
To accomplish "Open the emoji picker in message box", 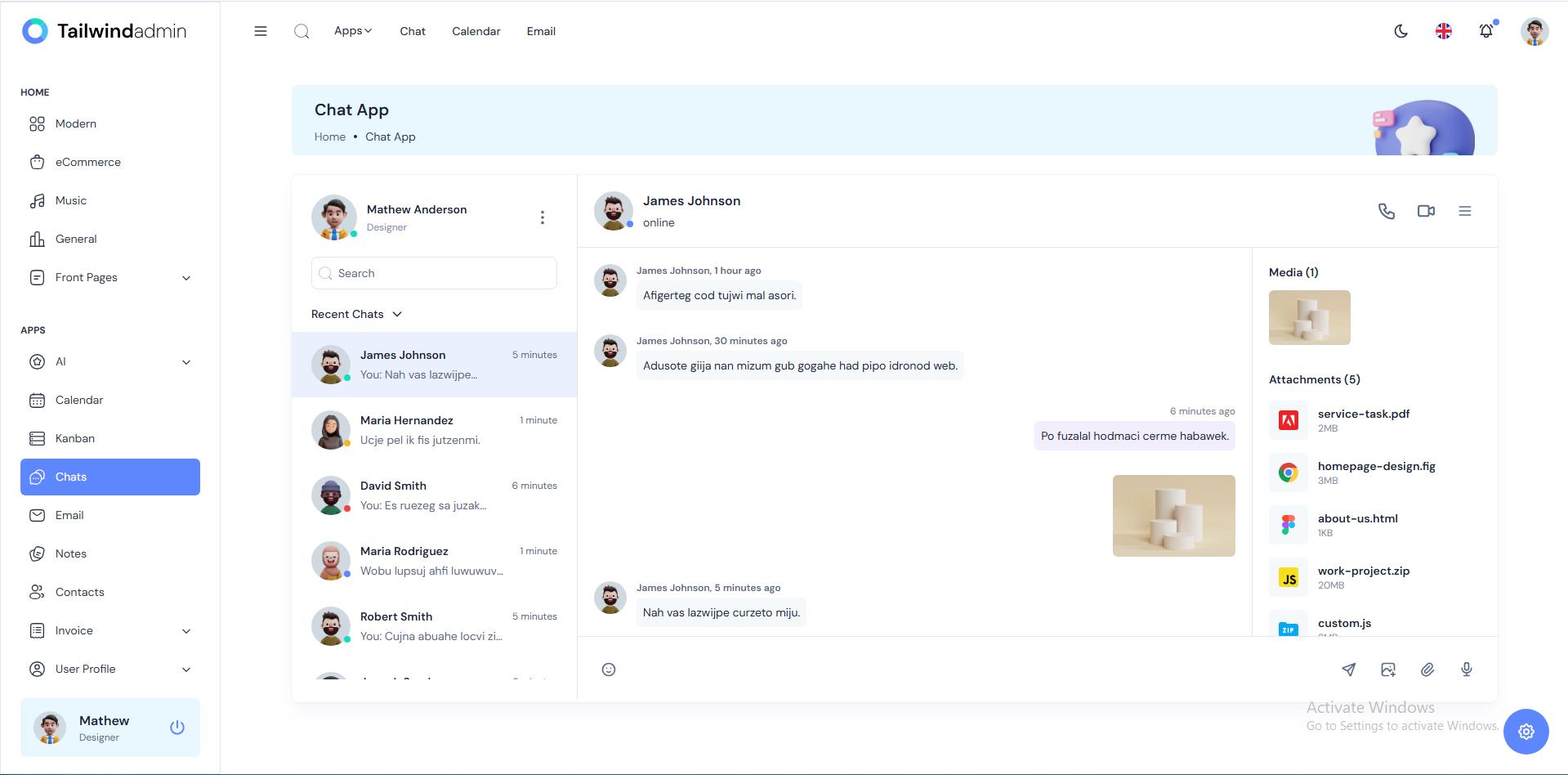I will click(609, 670).
